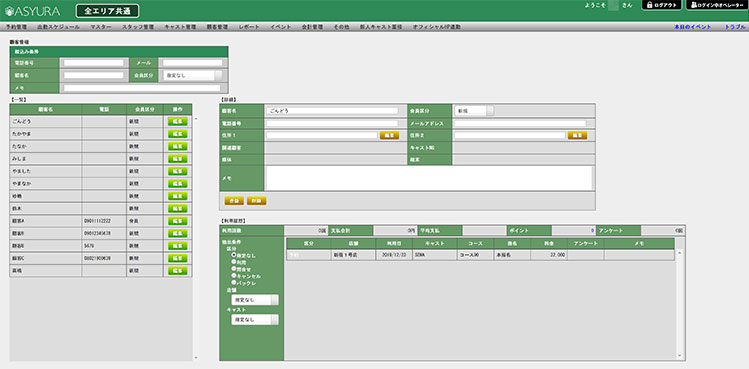Click edit button for やました row
749x369 pixels.
pos(177,171)
